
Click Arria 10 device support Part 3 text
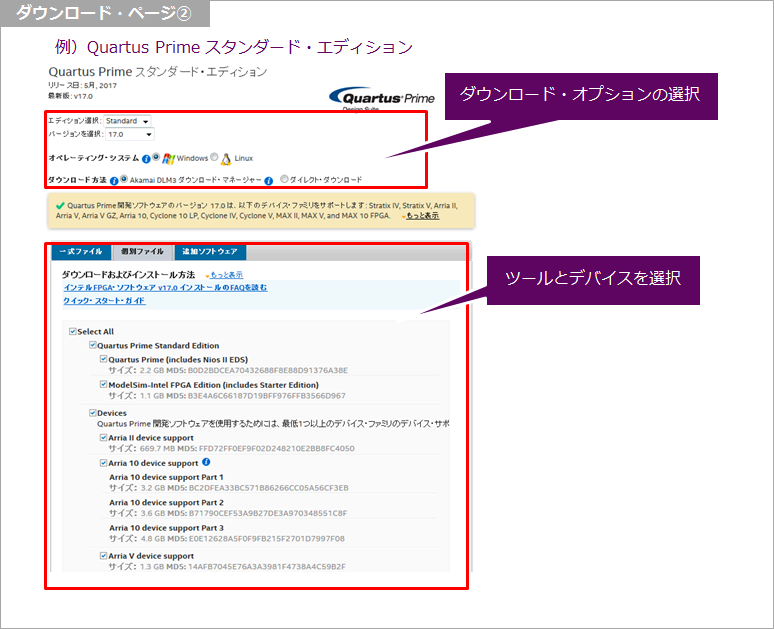click(x=166, y=528)
